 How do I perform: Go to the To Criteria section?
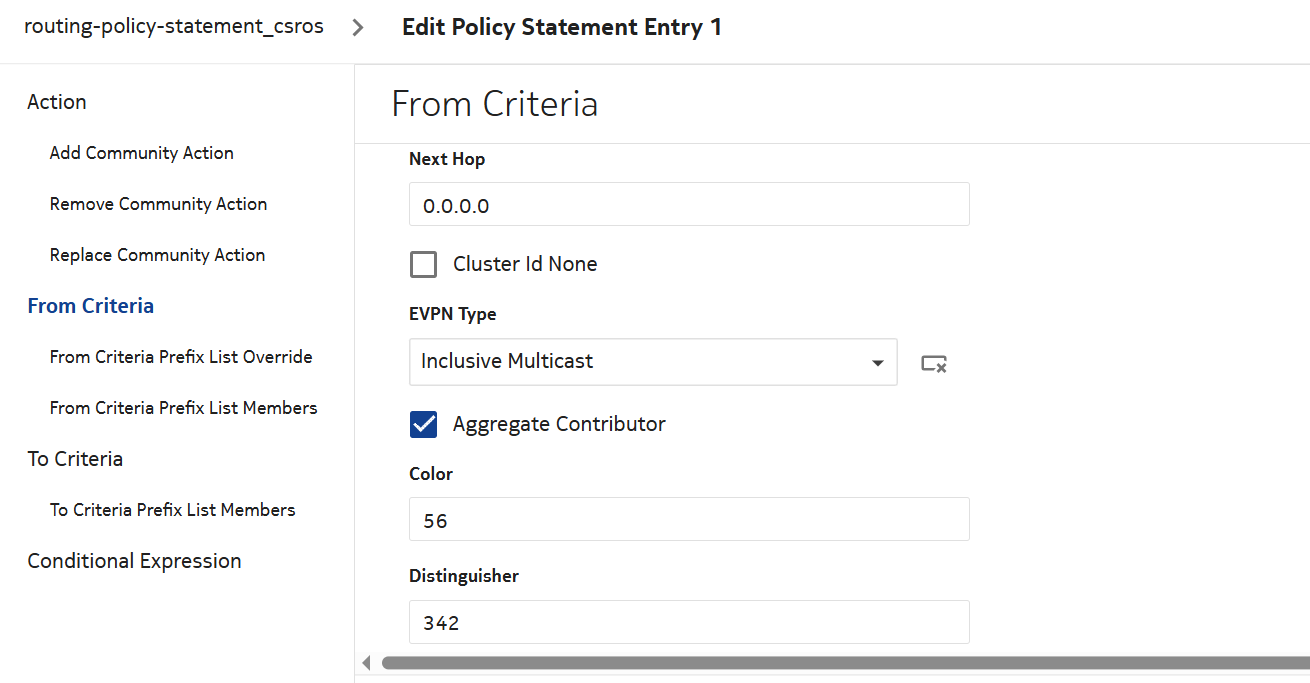(x=75, y=459)
